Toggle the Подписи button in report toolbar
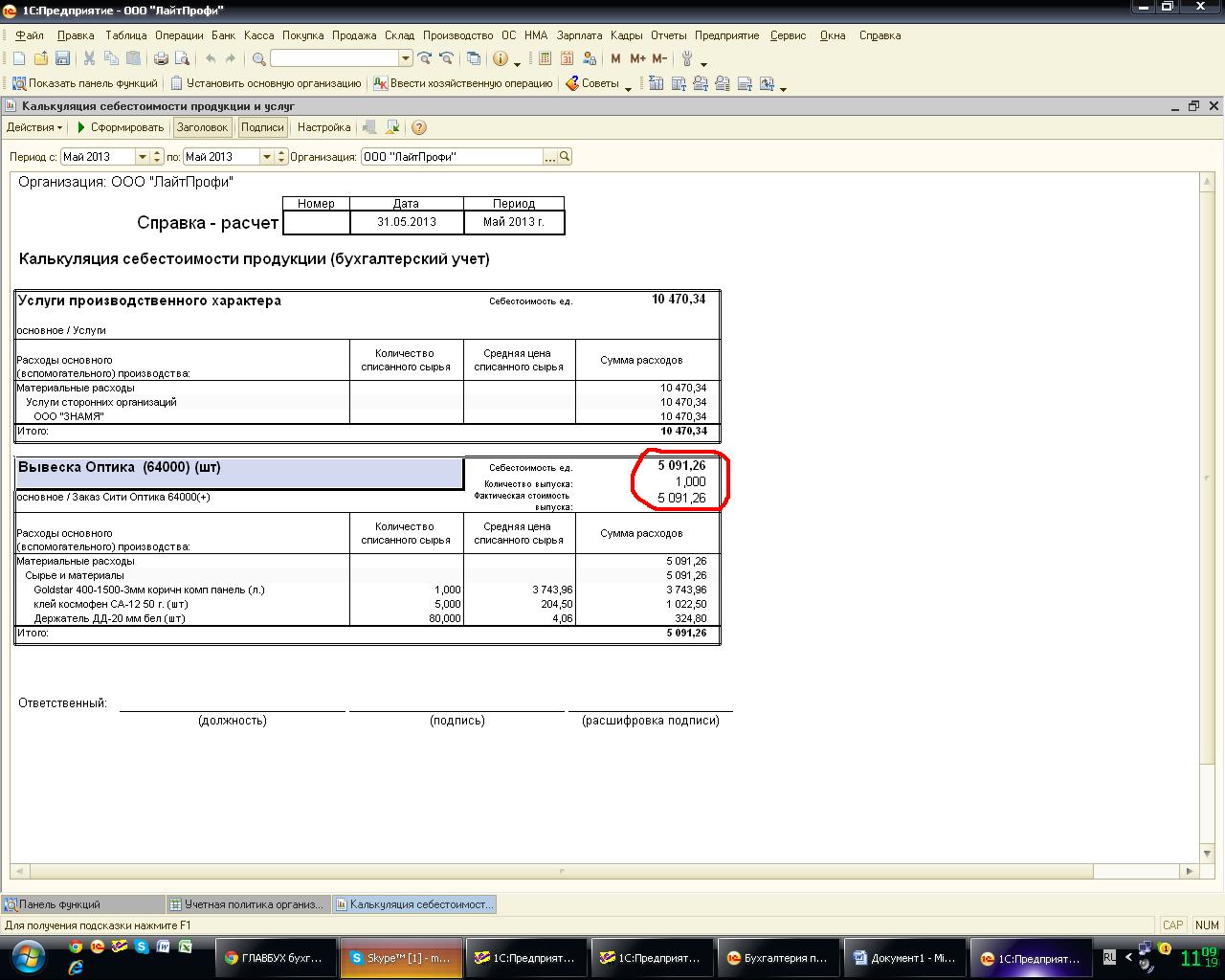The width and height of the screenshot is (1225, 980). click(x=262, y=127)
